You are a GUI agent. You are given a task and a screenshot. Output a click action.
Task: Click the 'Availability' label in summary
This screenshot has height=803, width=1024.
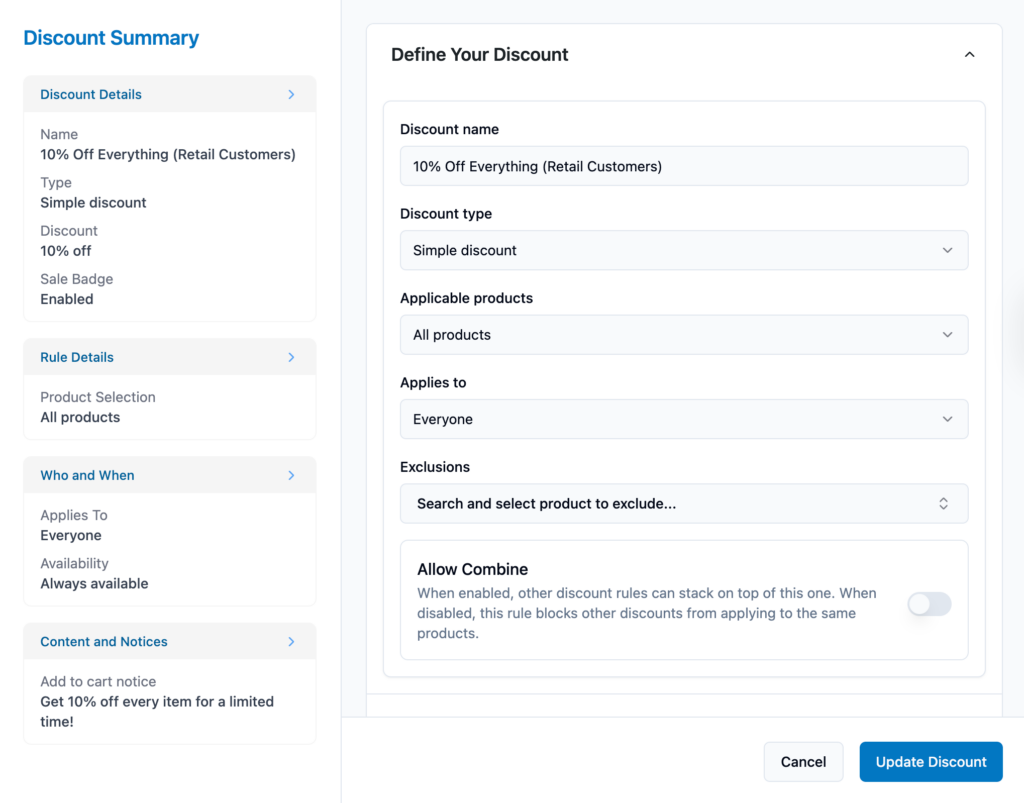tap(74, 563)
